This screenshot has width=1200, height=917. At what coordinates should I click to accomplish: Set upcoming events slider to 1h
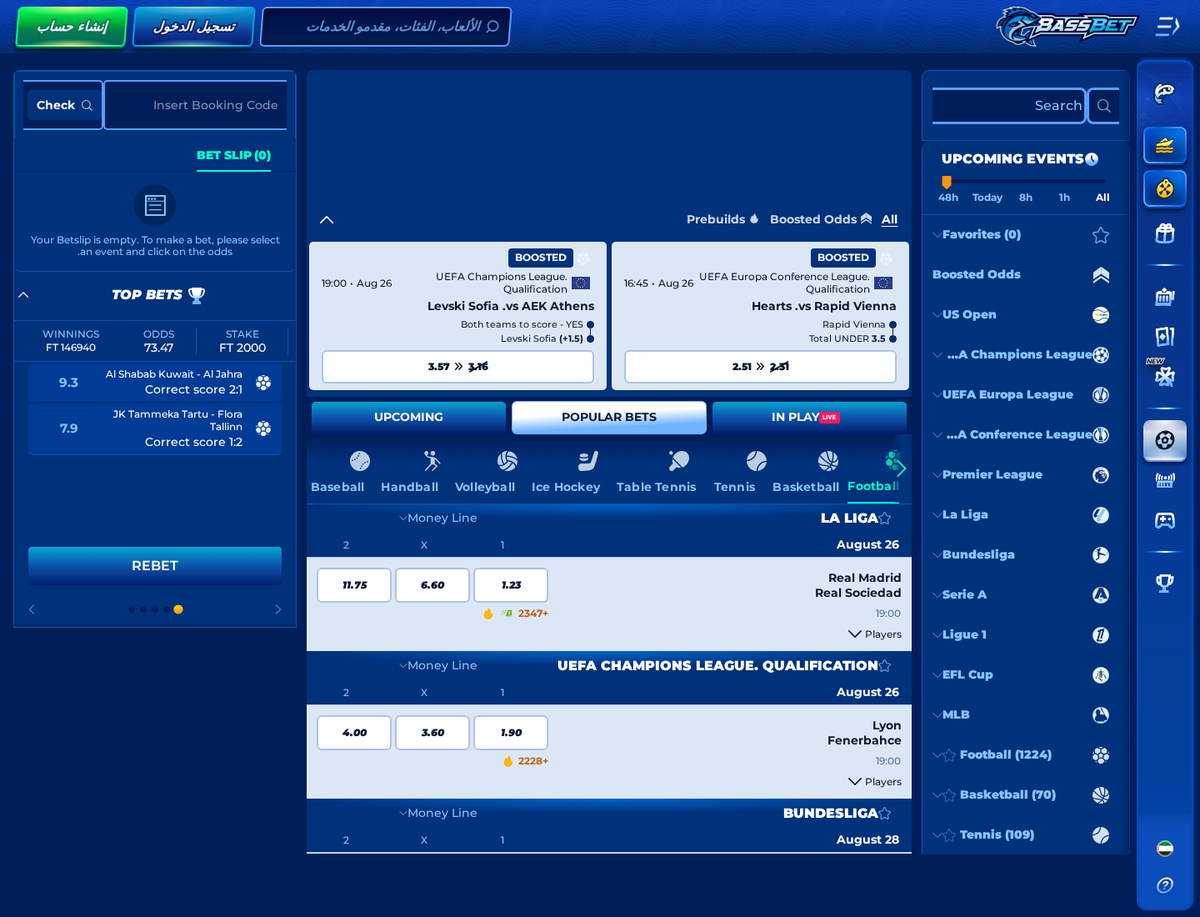coord(1064,197)
